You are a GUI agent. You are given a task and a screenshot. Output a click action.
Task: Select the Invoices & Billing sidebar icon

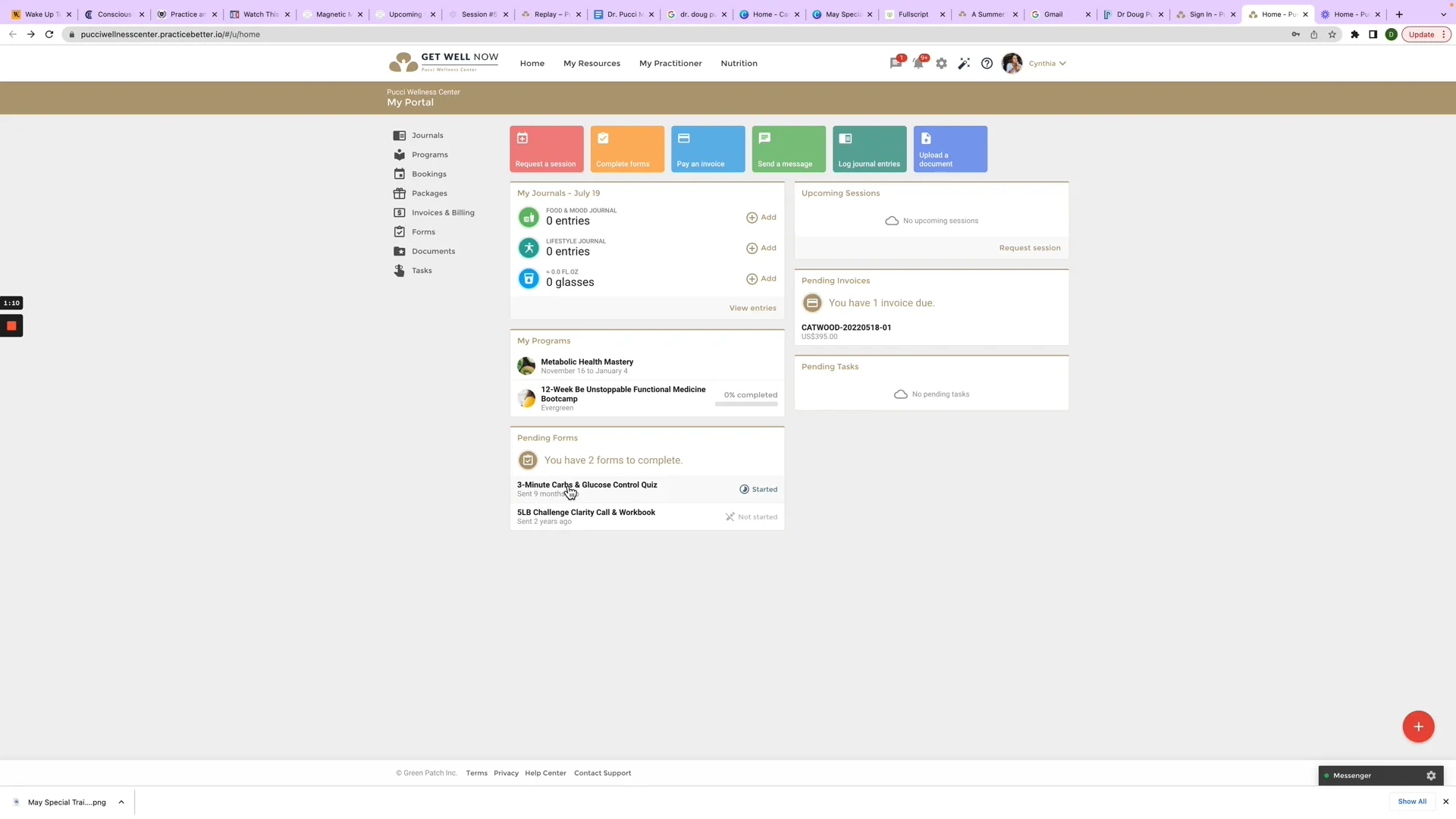coord(400,213)
